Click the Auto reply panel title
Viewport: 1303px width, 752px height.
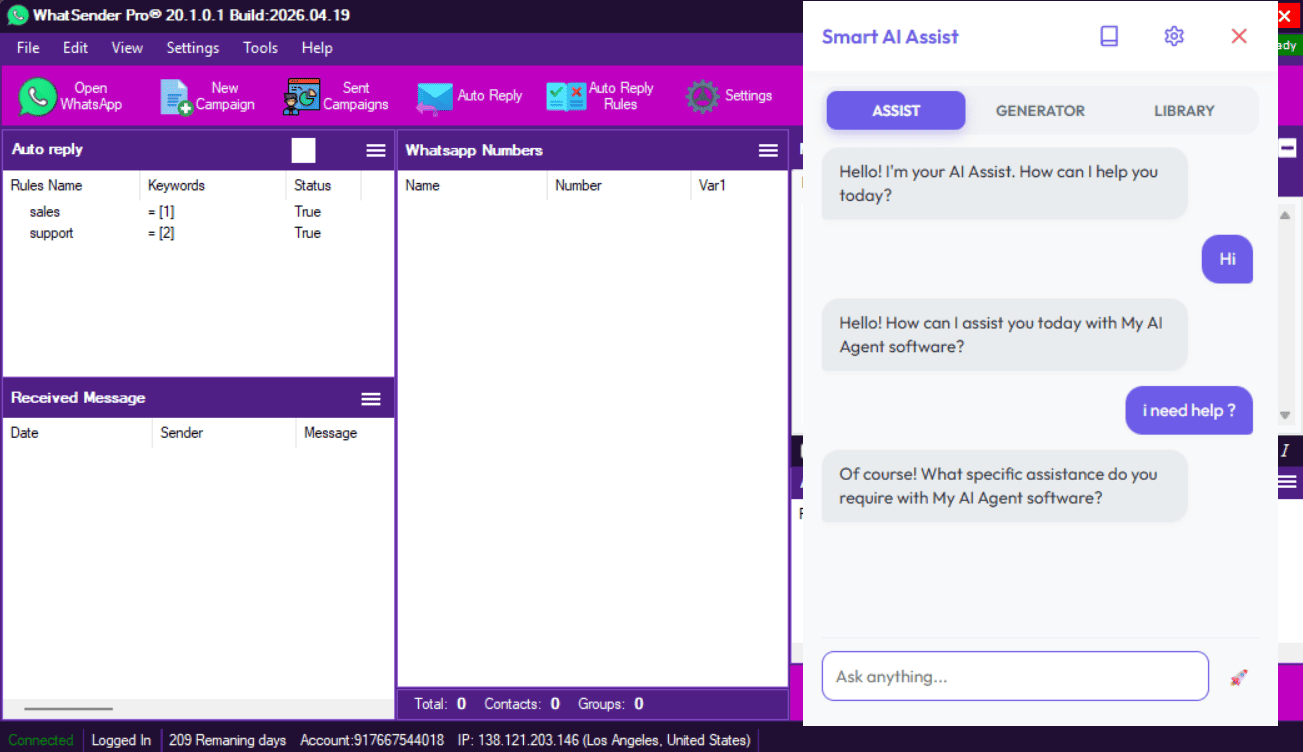(47, 149)
